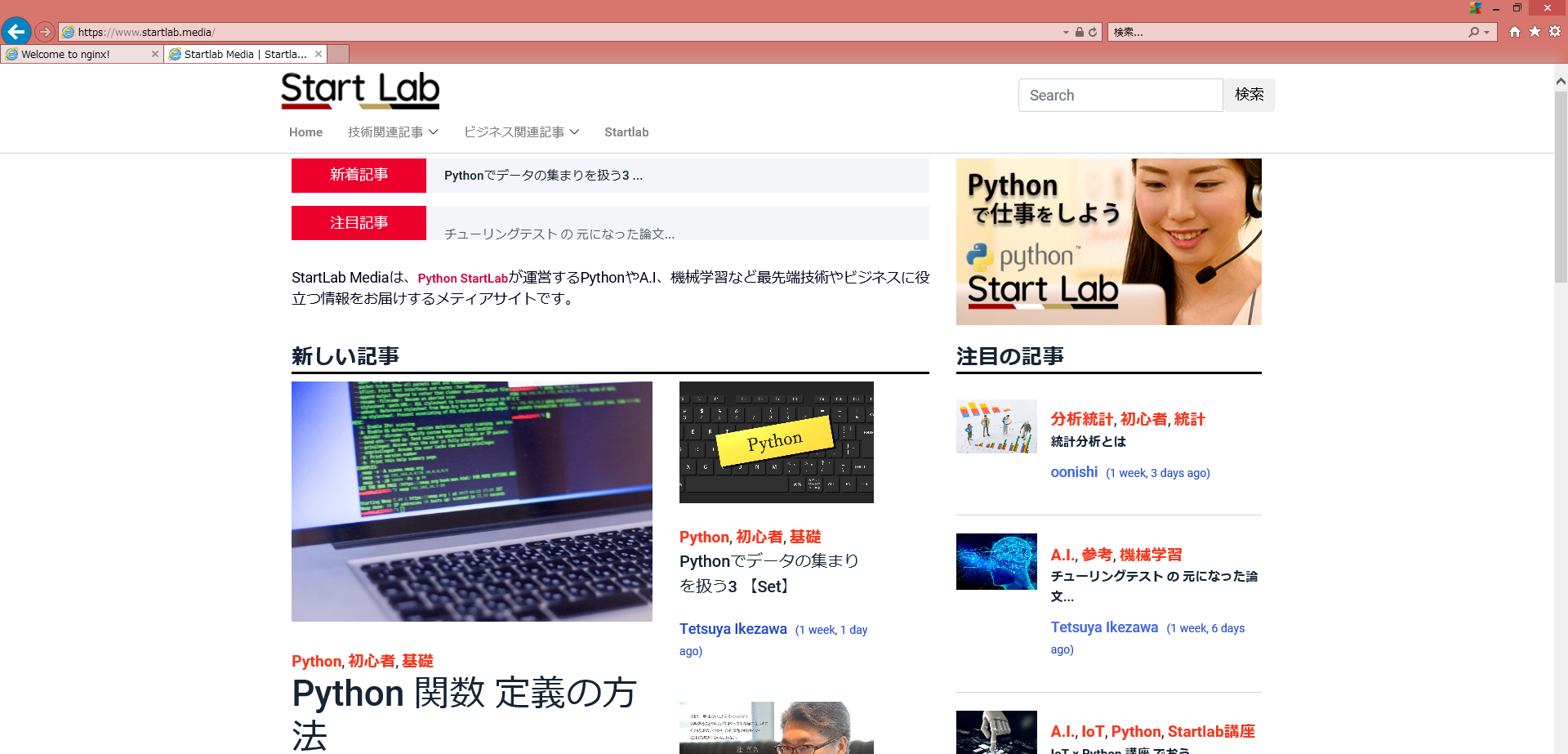
Task: Open a new tab button
Action: [338, 54]
